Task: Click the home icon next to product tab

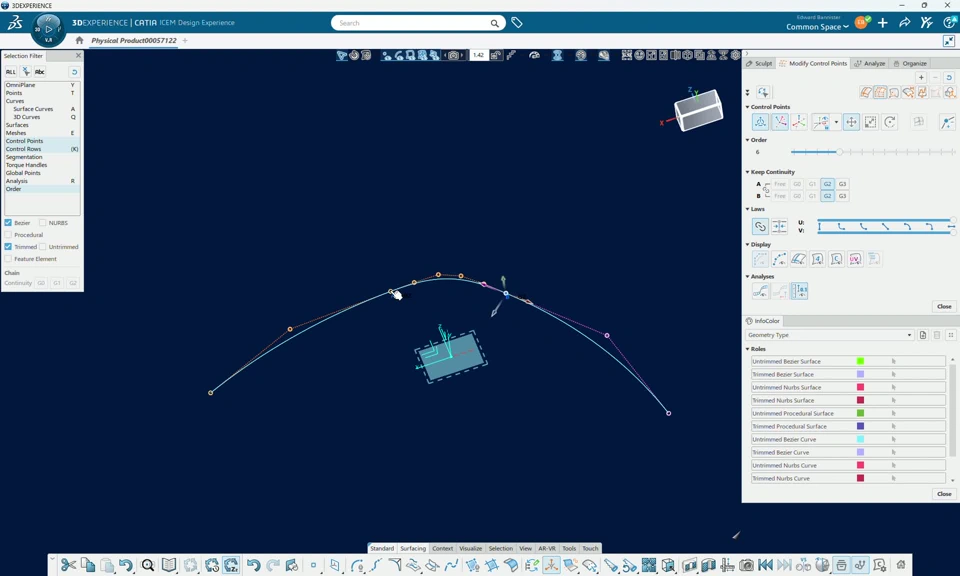Action: pyautogui.click(x=79, y=40)
